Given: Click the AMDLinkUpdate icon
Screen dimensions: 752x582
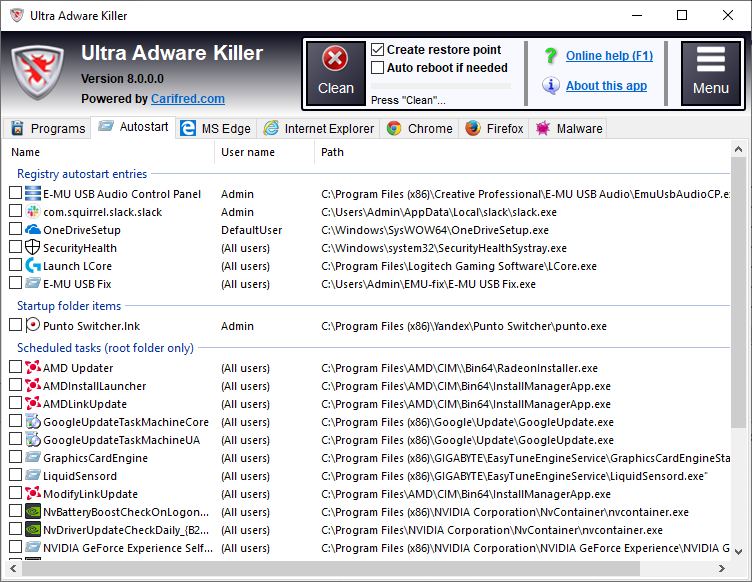Looking at the screenshot, I should click(x=33, y=403).
